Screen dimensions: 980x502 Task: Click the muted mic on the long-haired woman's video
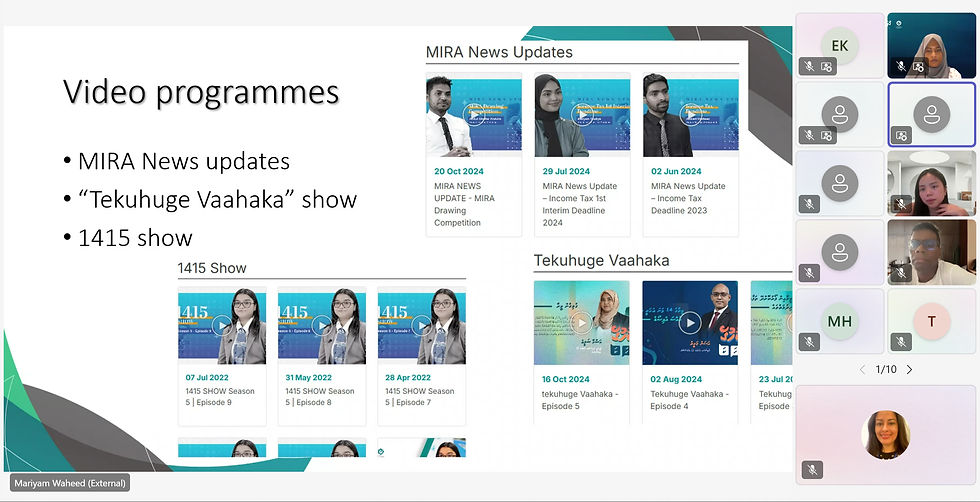901,204
